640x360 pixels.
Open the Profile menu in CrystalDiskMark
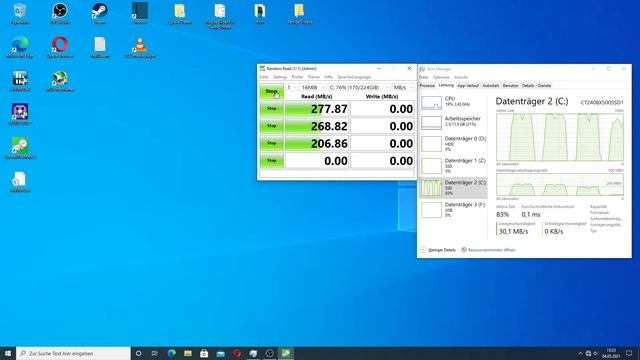[297, 77]
